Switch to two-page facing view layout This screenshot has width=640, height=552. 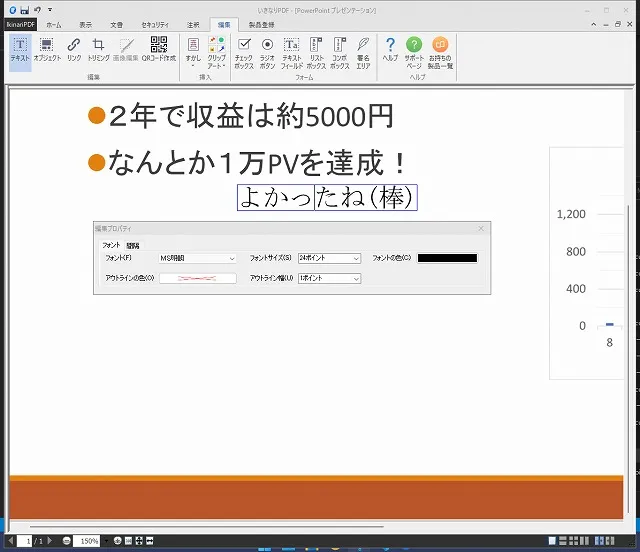point(584,541)
